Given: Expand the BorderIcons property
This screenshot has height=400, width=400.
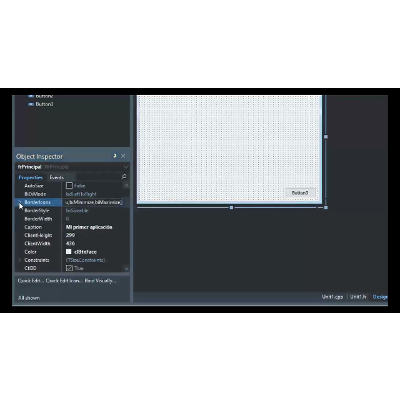Looking at the screenshot, I should (20, 202).
